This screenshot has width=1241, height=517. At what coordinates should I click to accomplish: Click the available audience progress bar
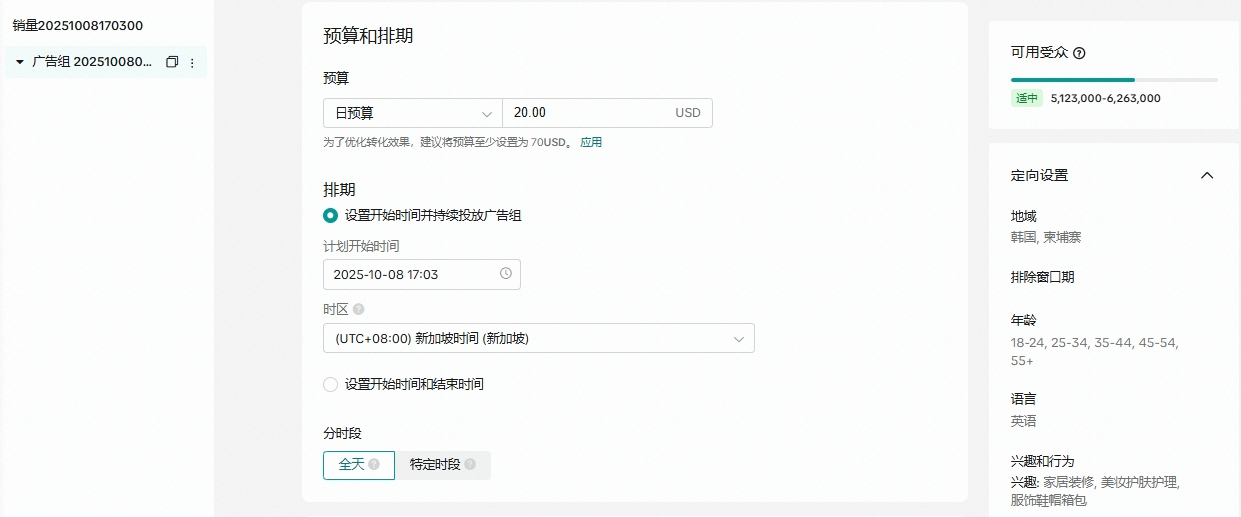[x=1113, y=79]
